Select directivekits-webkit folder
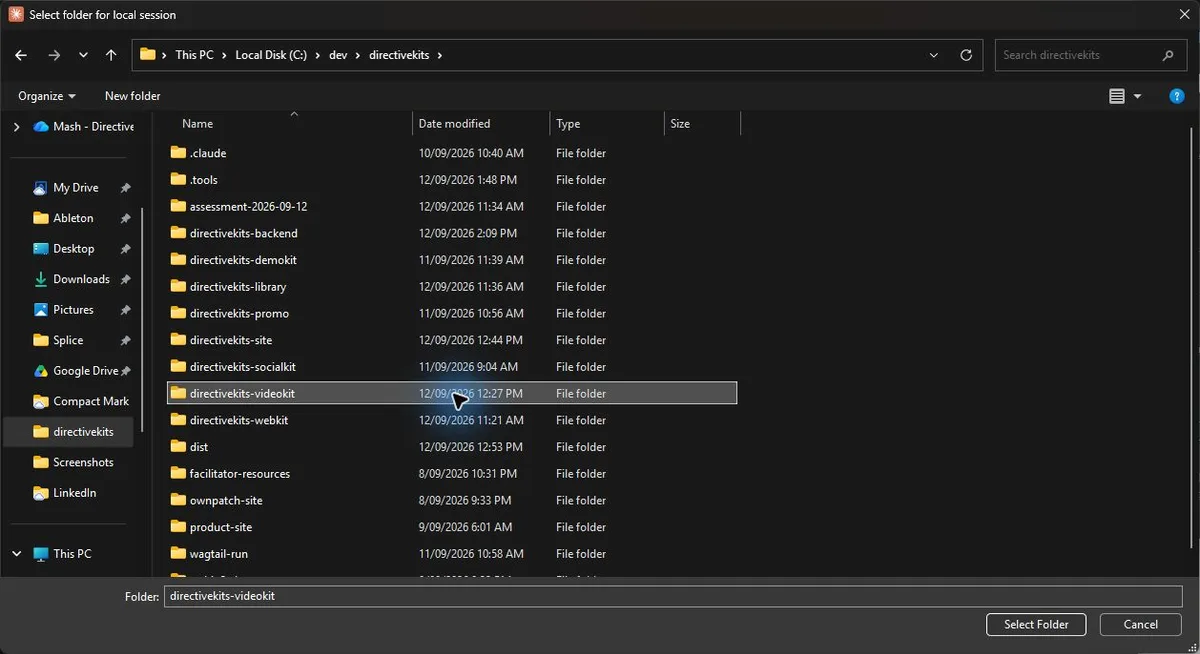 click(x=239, y=420)
